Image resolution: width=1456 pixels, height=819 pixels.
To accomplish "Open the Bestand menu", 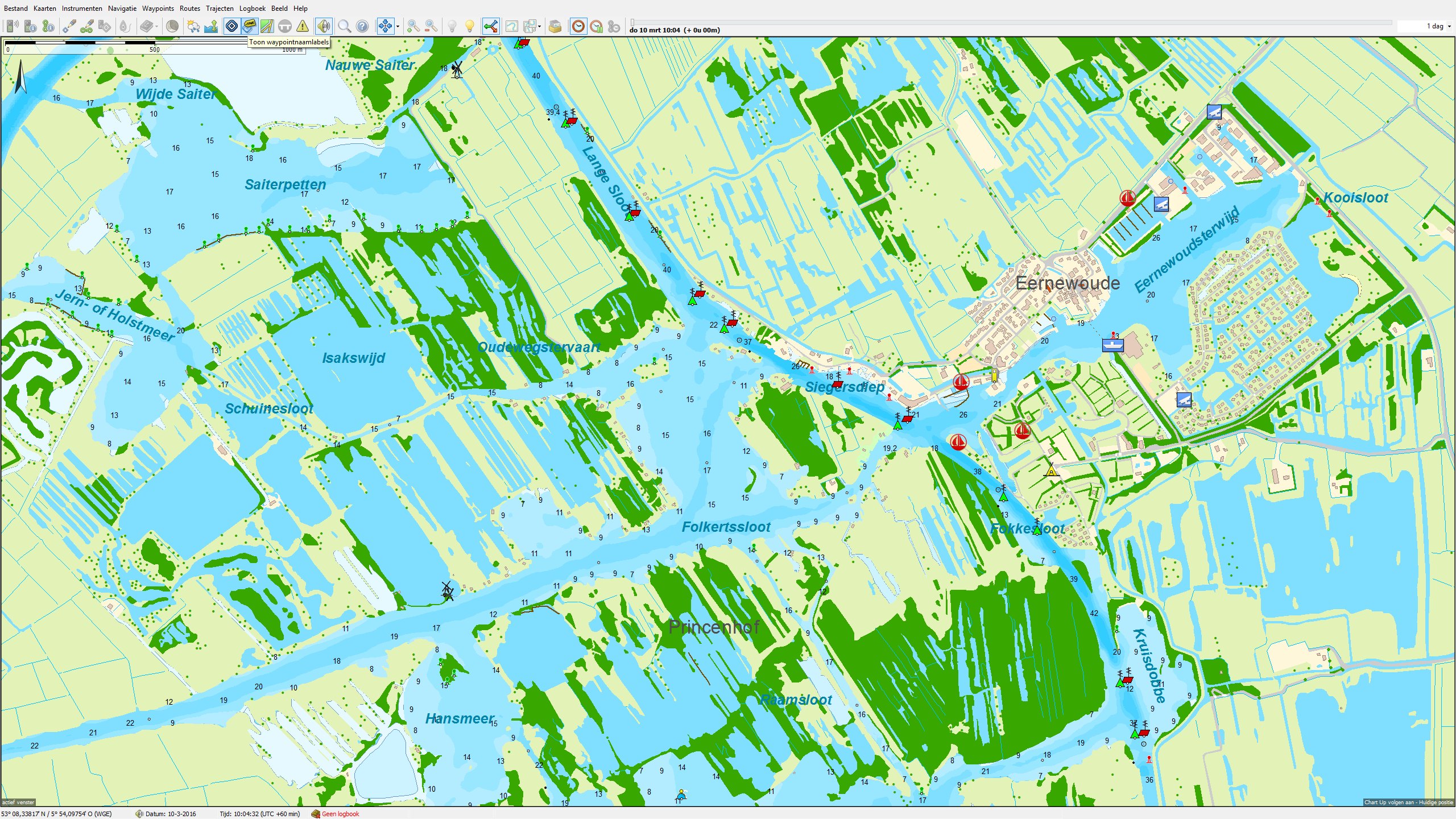I will (16, 9).
